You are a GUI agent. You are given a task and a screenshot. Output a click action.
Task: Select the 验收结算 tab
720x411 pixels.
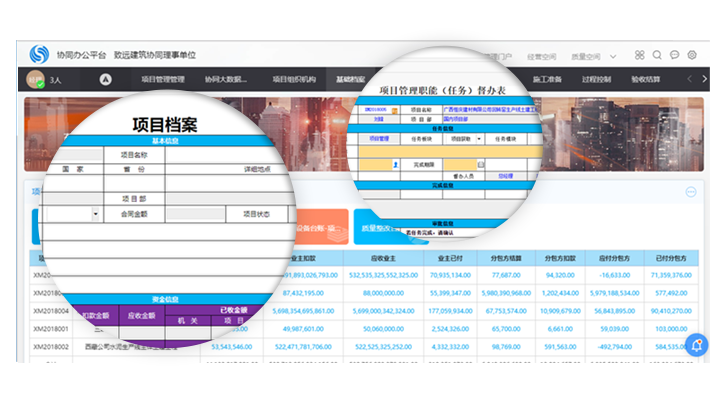[646, 79]
